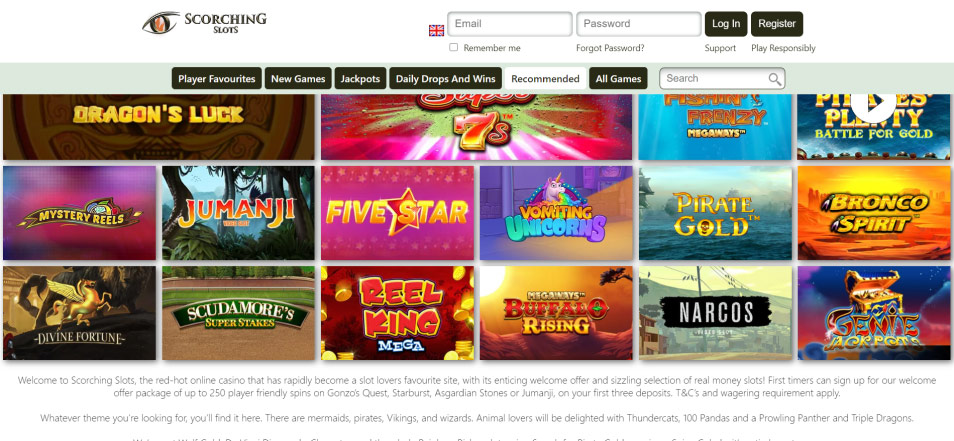The width and height of the screenshot is (954, 441).
Task: Show All Games category
Action: [618, 78]
